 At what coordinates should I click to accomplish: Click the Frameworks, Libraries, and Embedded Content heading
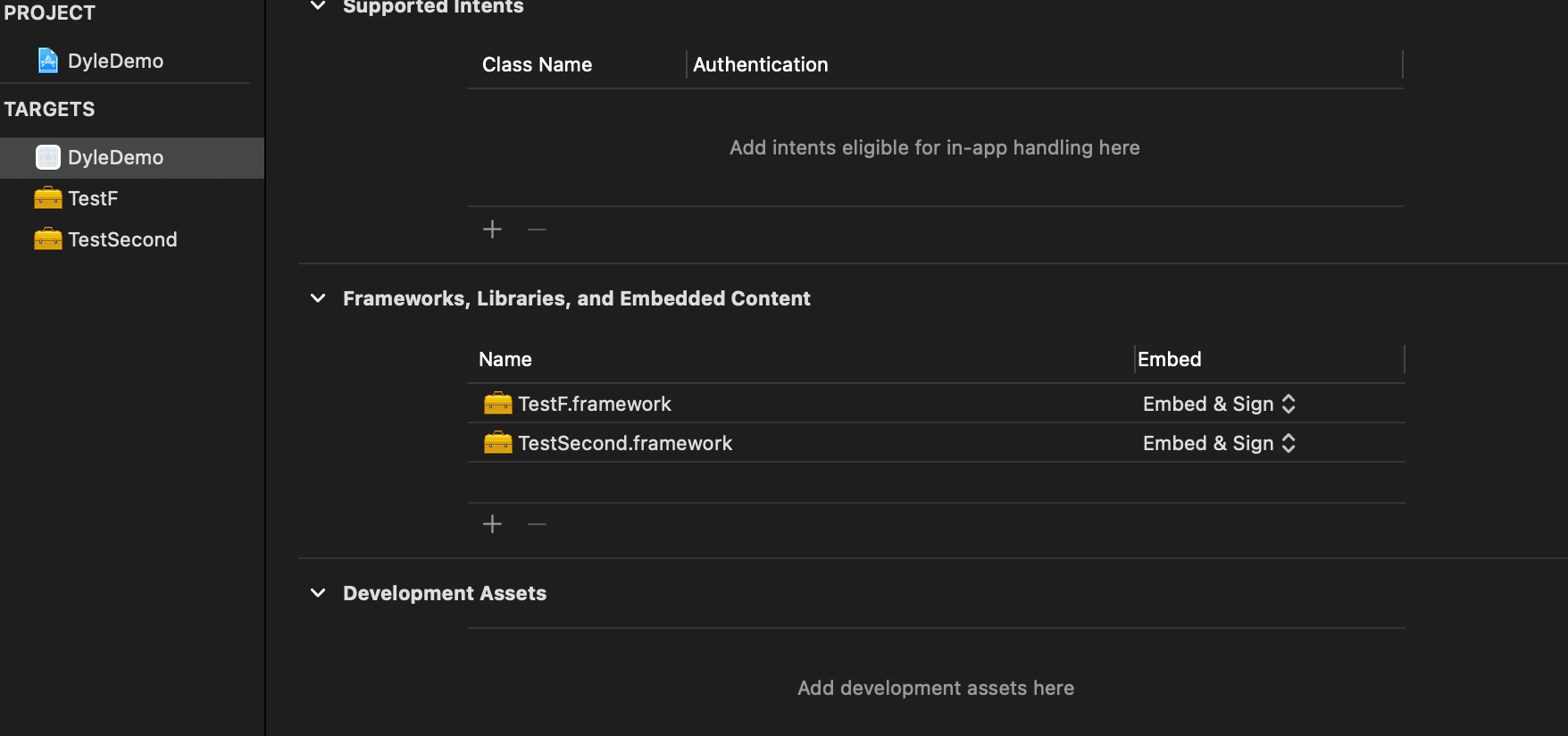tap(577, 298)
